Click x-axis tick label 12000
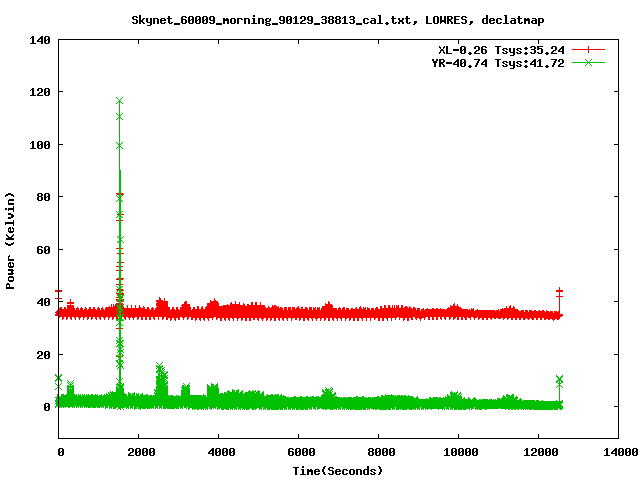The height and width of the screenshot is (480, 640). (x=541, y=452)
